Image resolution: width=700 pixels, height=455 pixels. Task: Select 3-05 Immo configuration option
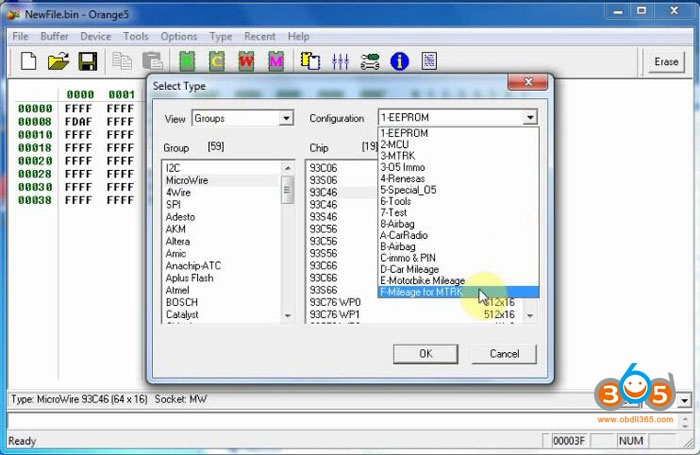click(458, 167)
